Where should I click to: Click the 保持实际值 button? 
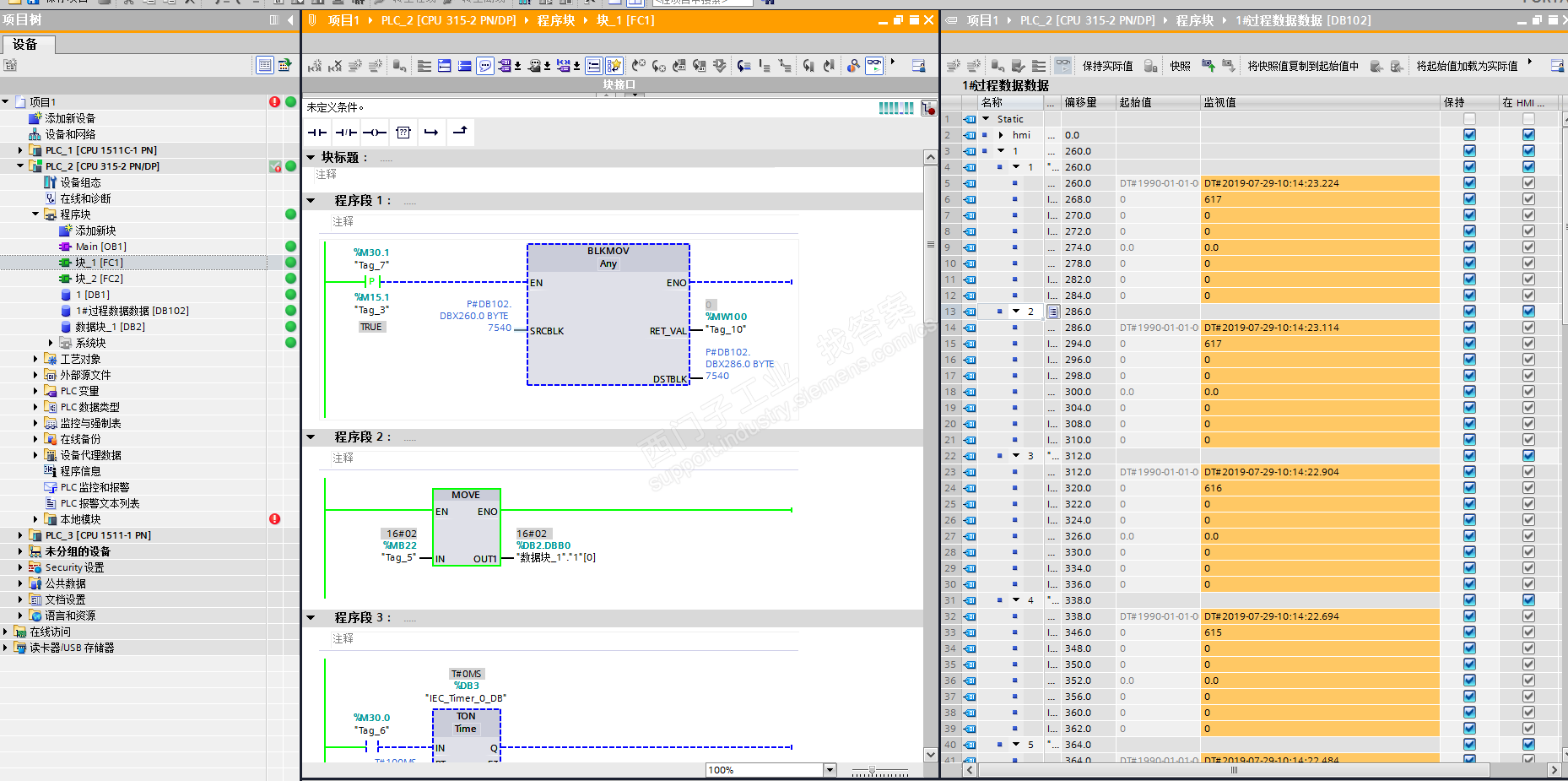(x=1107, y=66)
